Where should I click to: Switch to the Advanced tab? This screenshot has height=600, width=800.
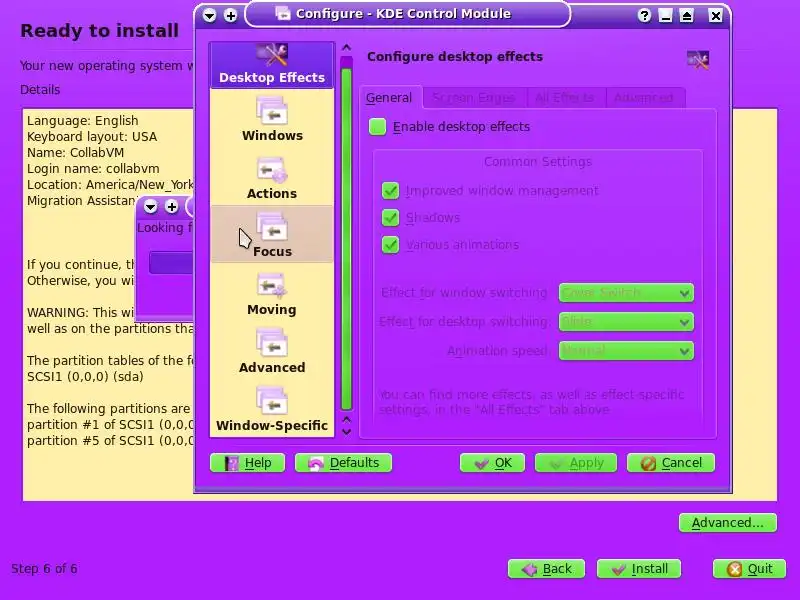[644, 97]
